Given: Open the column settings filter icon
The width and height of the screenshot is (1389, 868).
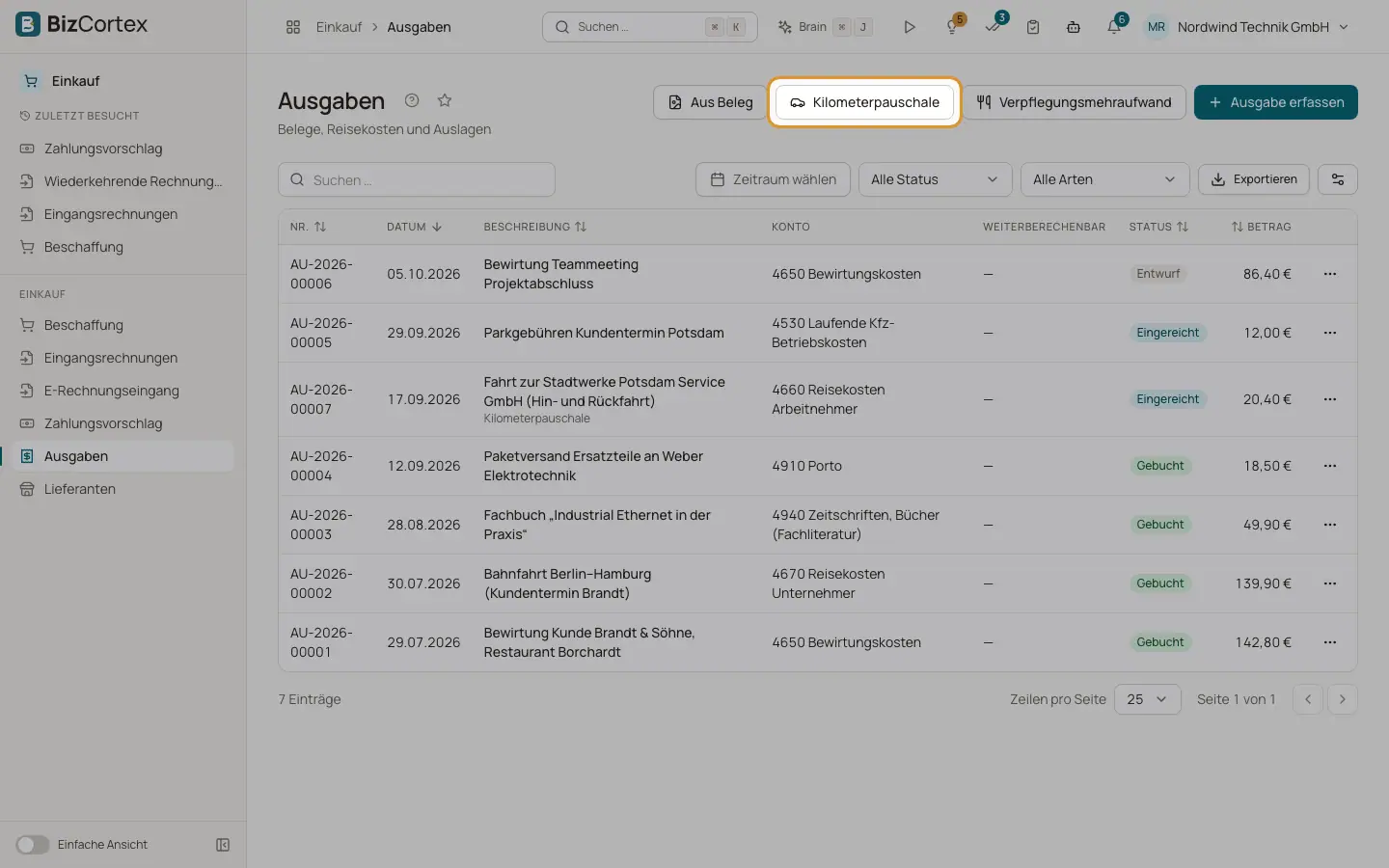Looking at the screenshot, I should point(1338,179).
